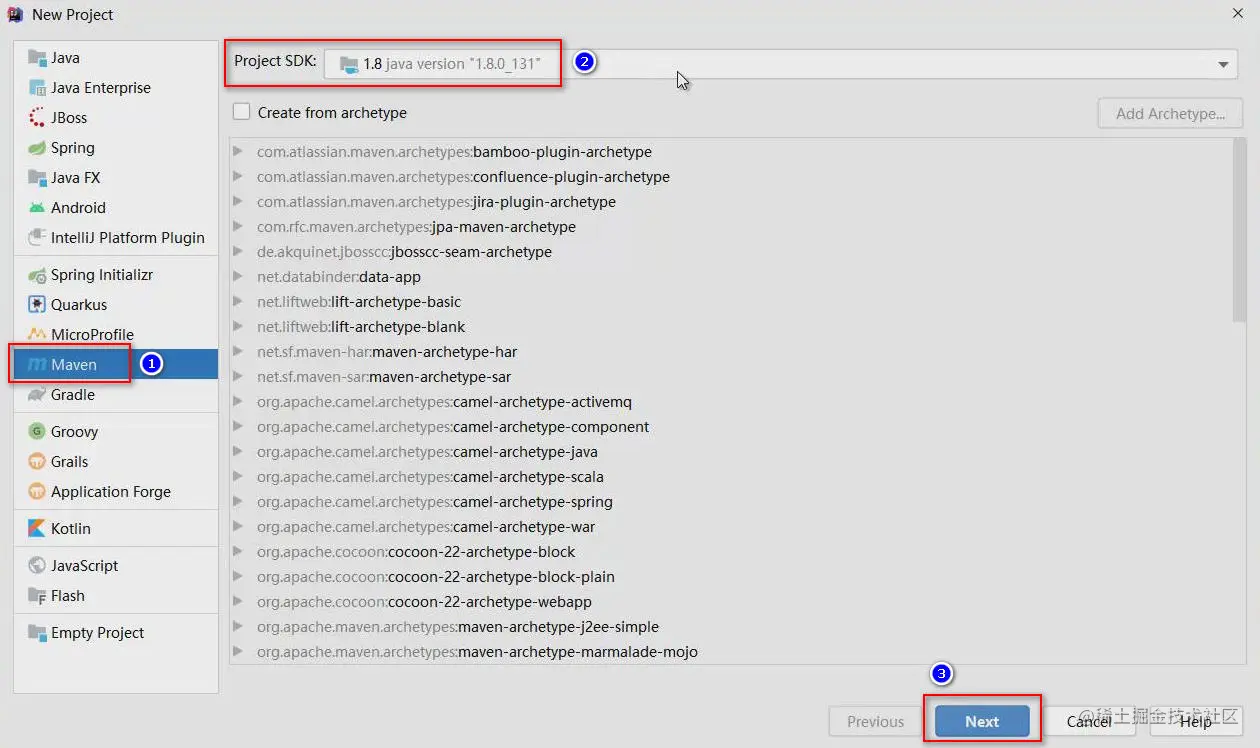Click the Groovy G icon
Image resolution: width=1260 pixels, height=748 pixels.
[37, 432]
